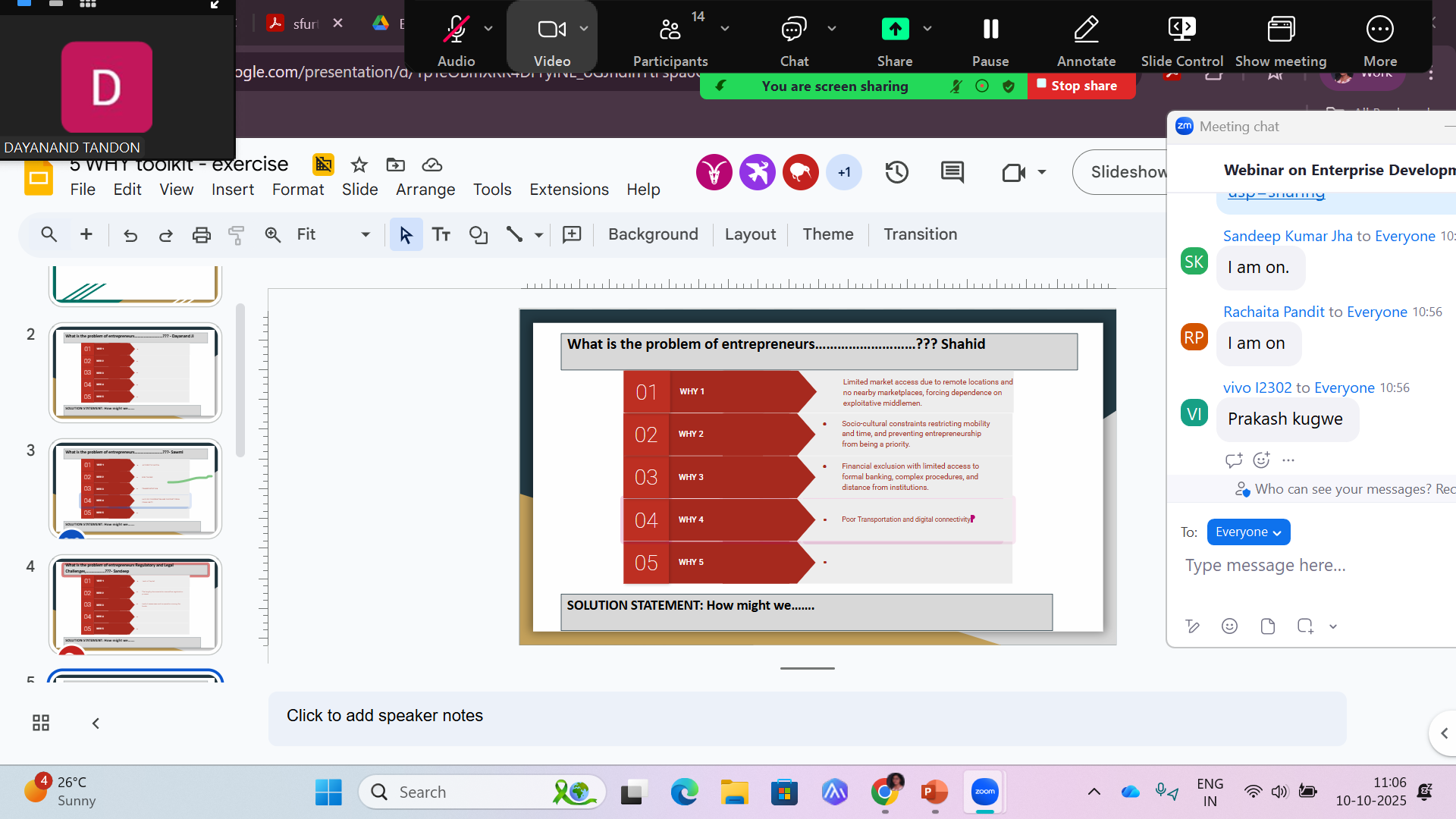Select slide 3 thumbnail in filmstrip
Viewport: 1456px width, 819px height.
pyautogui.click(x=135, y=488)
